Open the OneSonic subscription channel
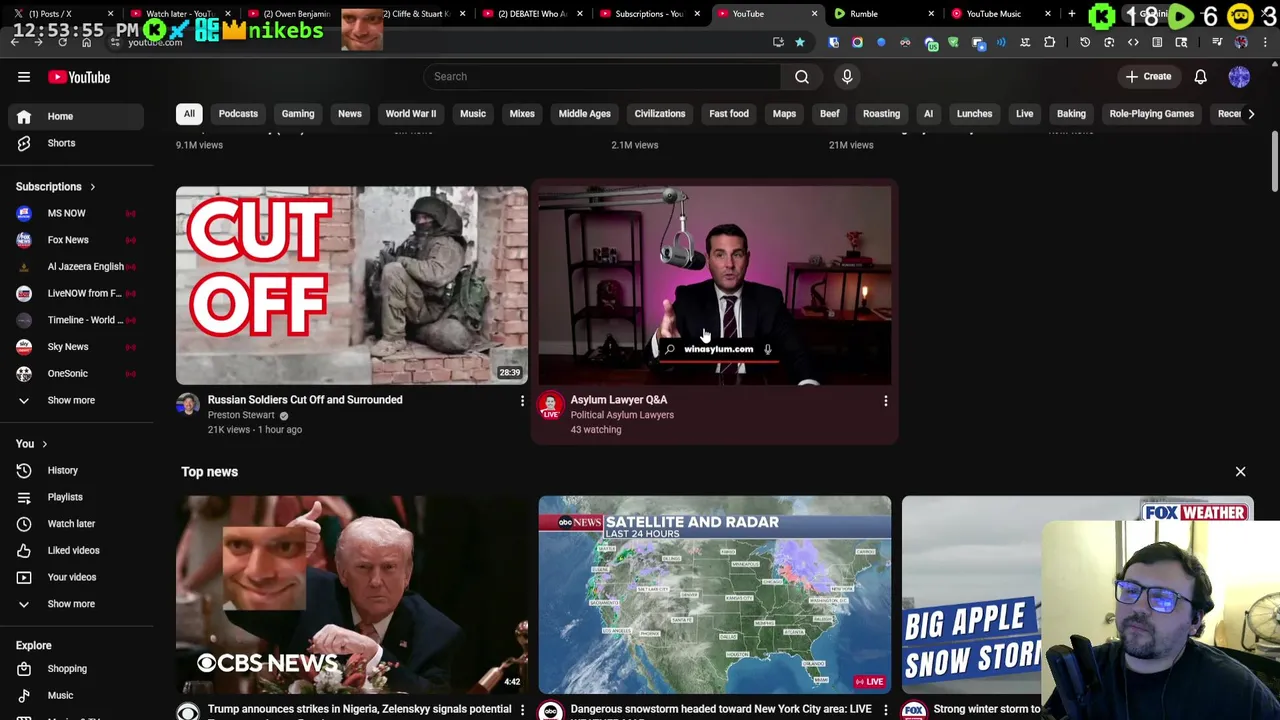1280x720 pixels. (x=76, y=373)
